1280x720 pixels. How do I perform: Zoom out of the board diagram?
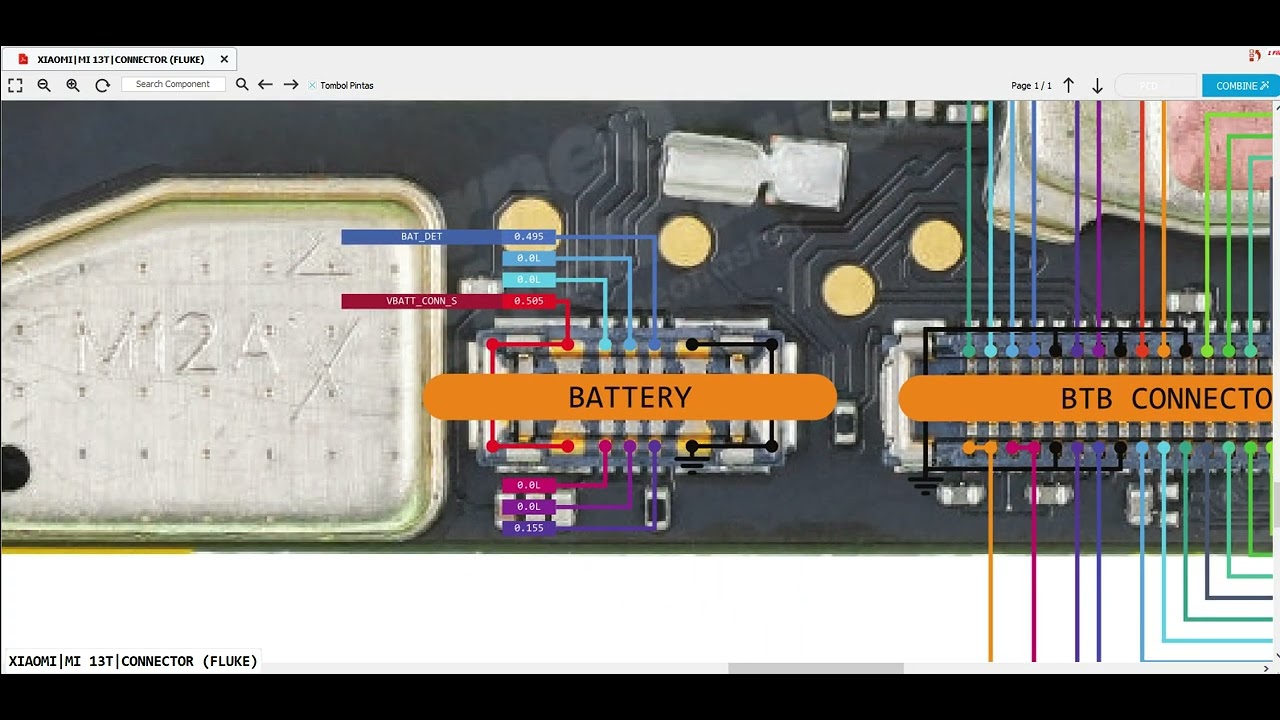click(x=44, y=86)
